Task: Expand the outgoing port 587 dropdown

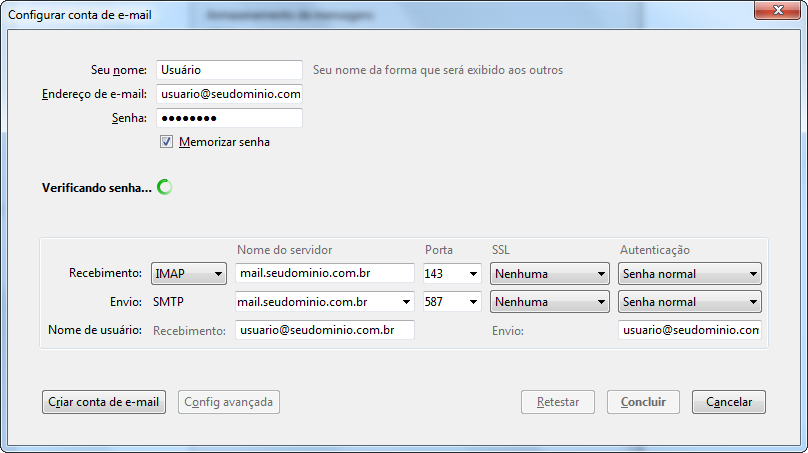Action: [472, 302]
